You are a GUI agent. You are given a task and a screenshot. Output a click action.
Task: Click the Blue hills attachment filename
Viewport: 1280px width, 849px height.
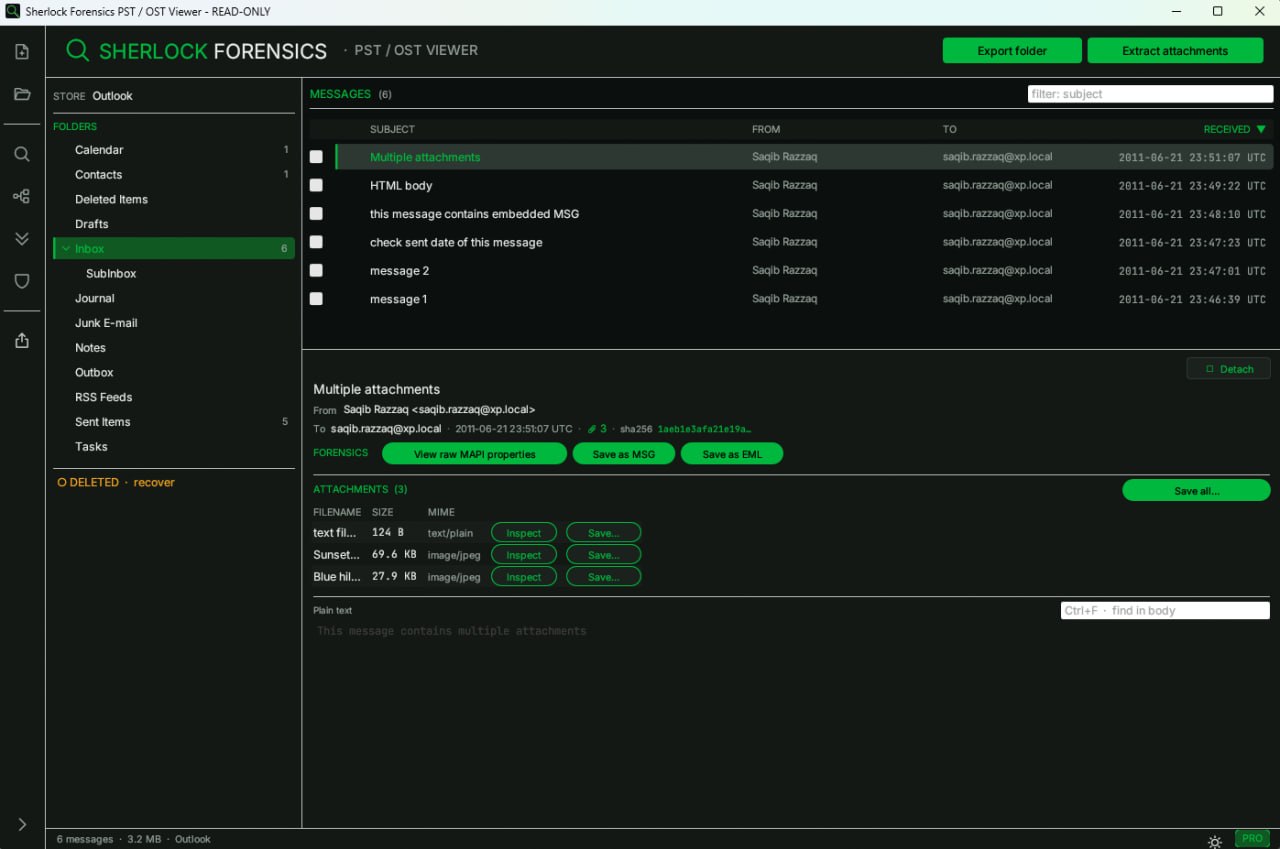click(x=337, y=577)
